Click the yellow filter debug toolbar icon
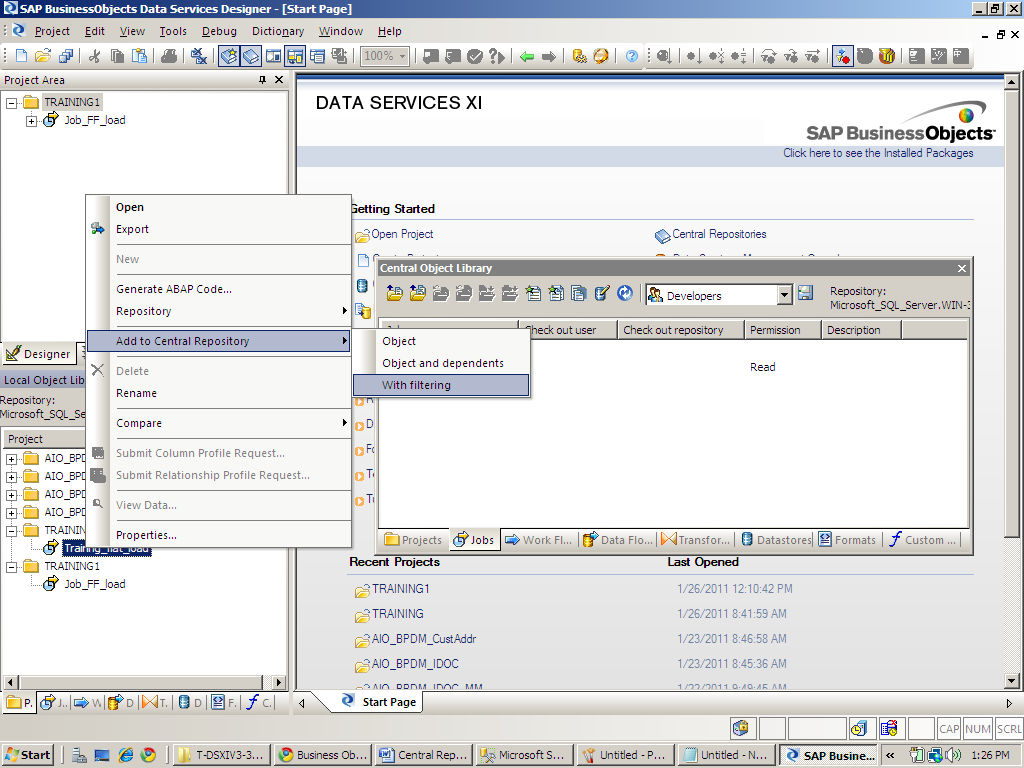 coord(886,56)
